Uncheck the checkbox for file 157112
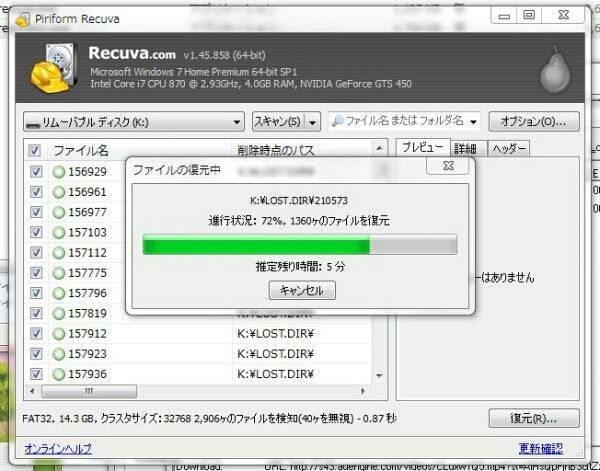Viewport: 600px width, 471px height. point(36,253)
